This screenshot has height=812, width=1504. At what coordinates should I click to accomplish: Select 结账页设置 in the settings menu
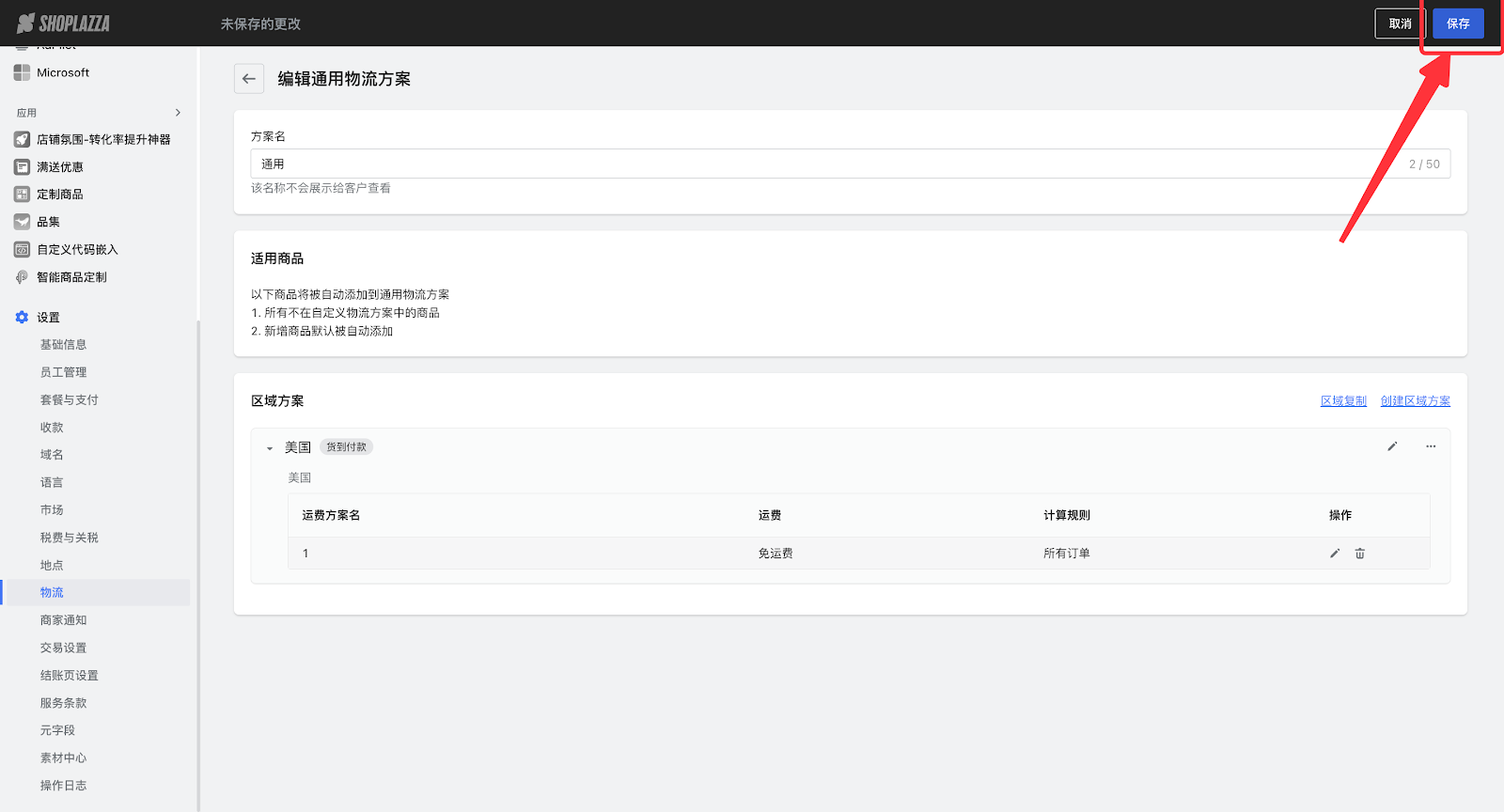69,676
